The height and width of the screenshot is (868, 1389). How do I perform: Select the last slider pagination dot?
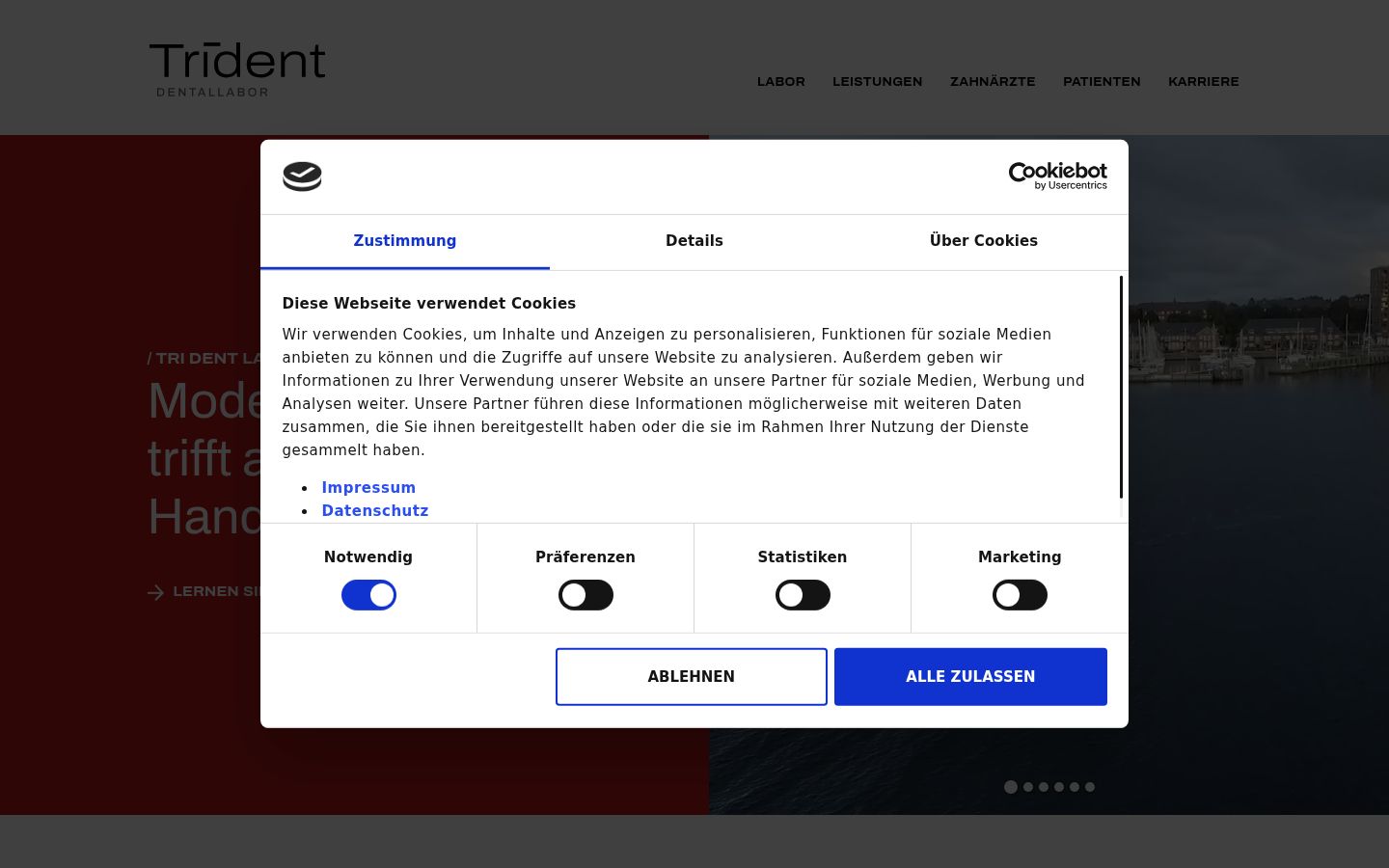tap(1090, 787)
